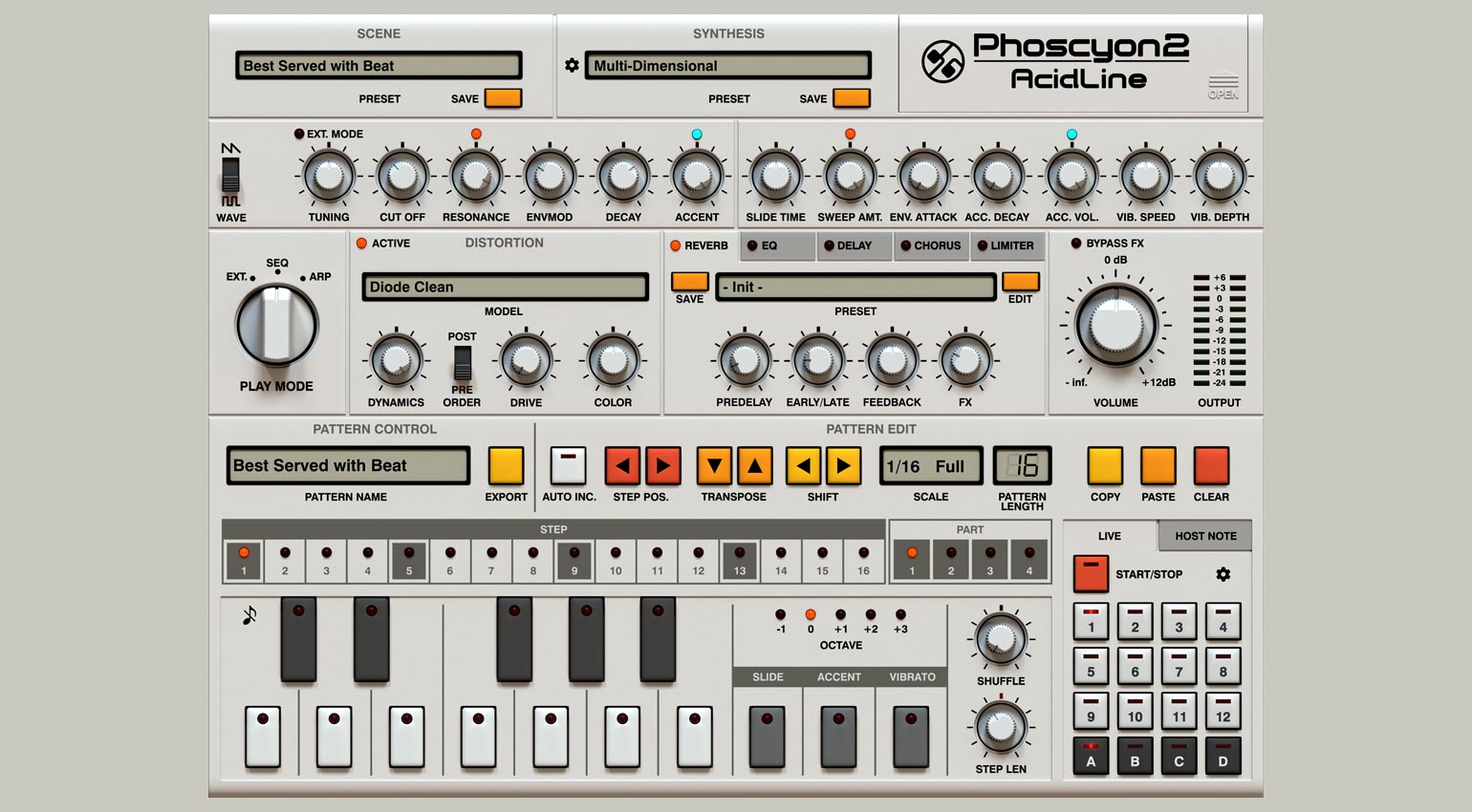The image size is (1472, 812).
Task: Select live pattern pad 7
Action: (1179, 666)
